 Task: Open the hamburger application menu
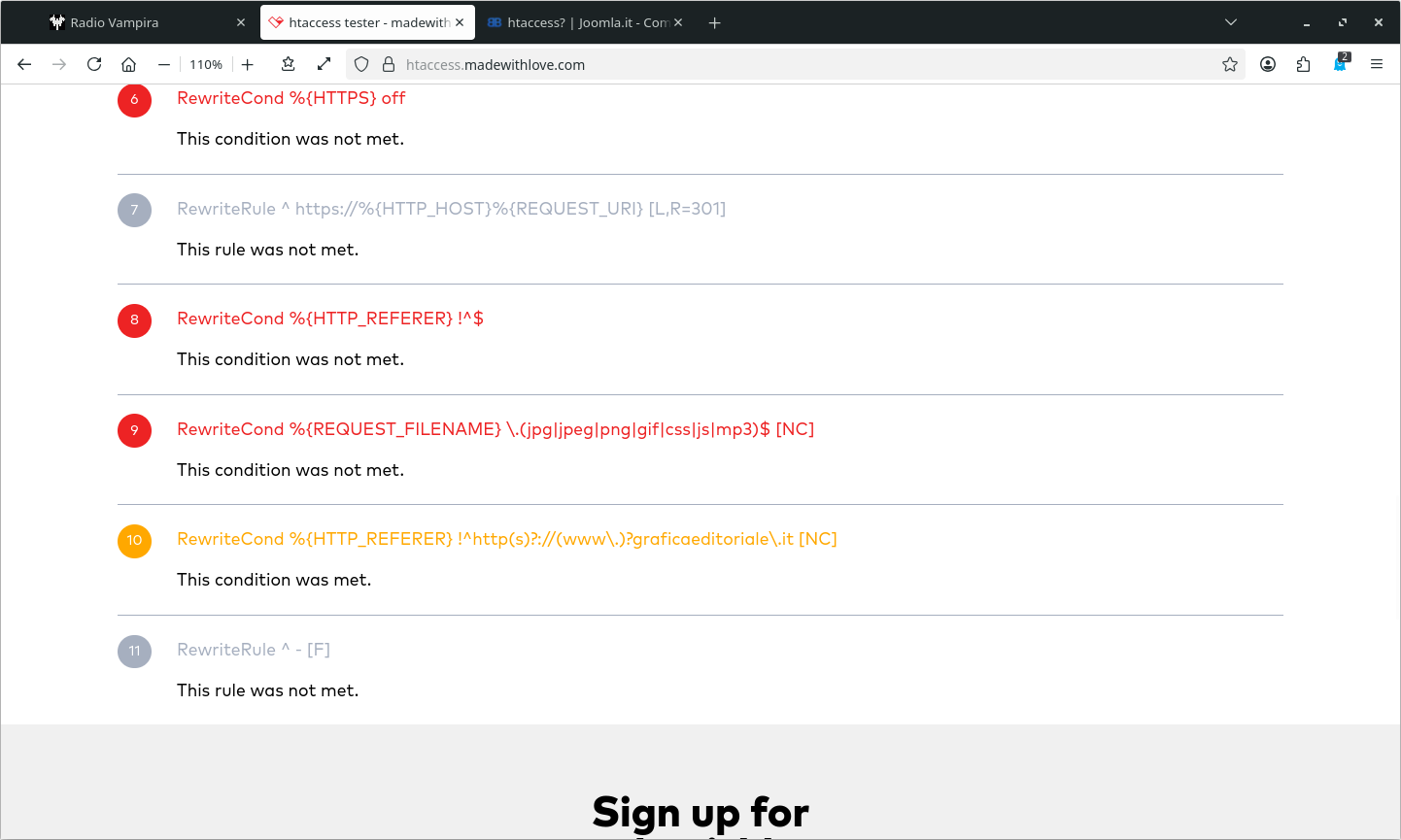pyautogui.click(x=1377, y=64)
